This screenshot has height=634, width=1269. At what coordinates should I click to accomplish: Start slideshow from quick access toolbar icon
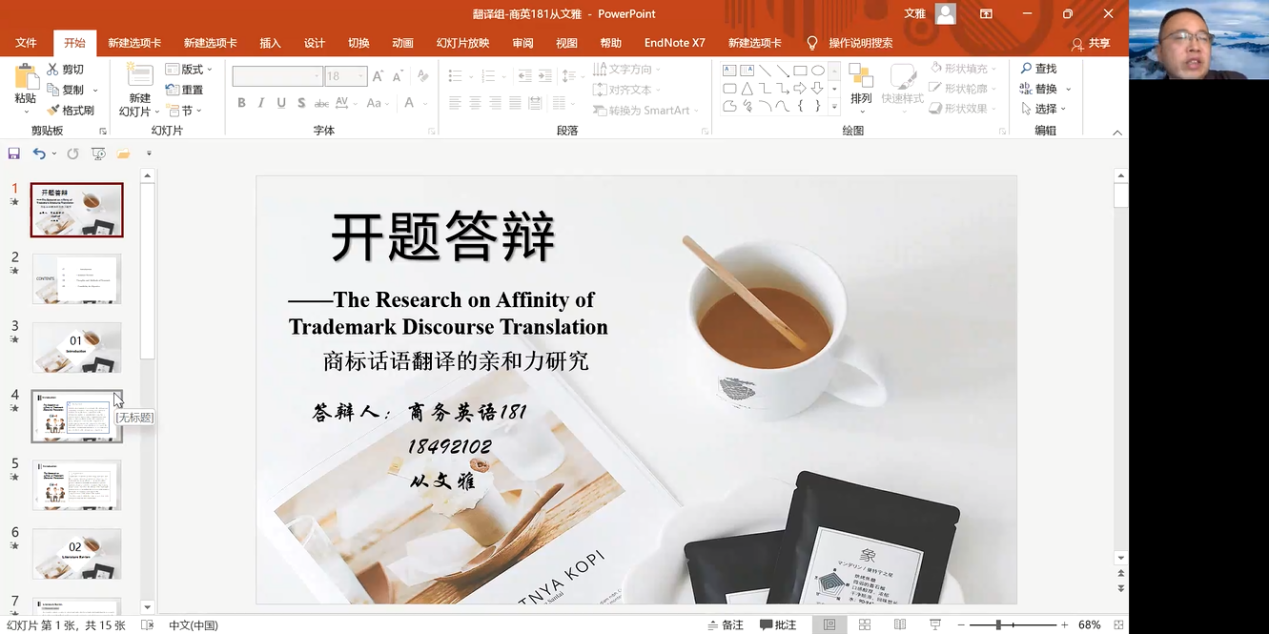(98, 153)
